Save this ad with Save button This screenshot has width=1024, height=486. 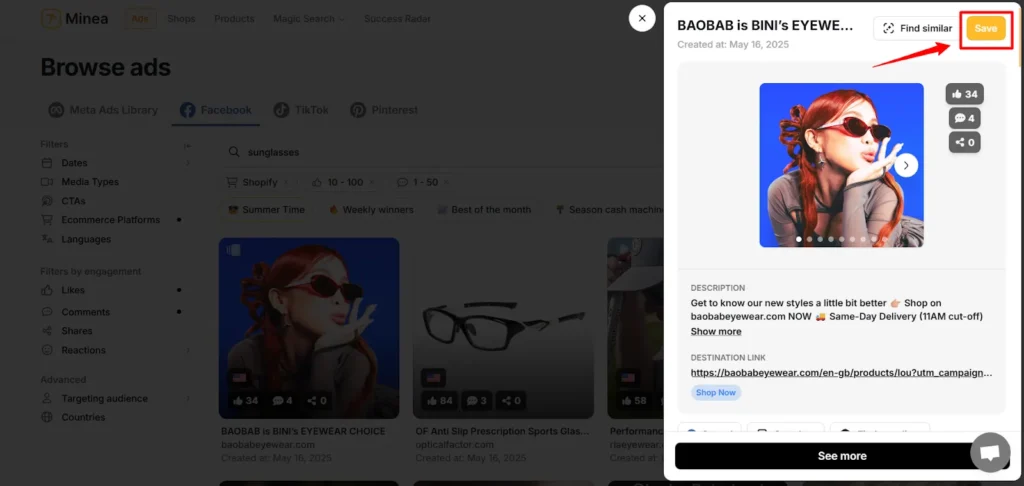click(985, 28)
